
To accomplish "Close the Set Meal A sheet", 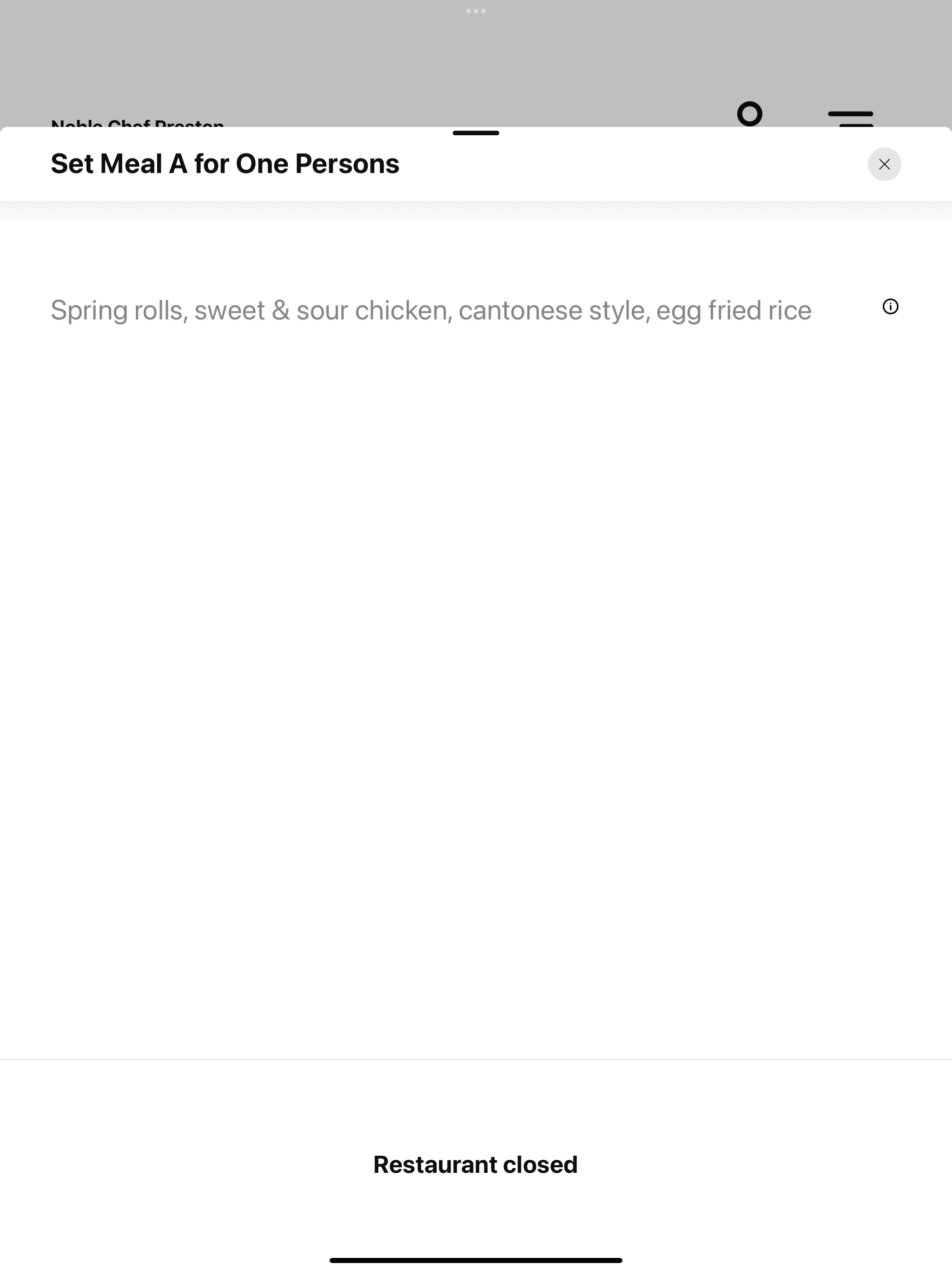I will (884, 164).
